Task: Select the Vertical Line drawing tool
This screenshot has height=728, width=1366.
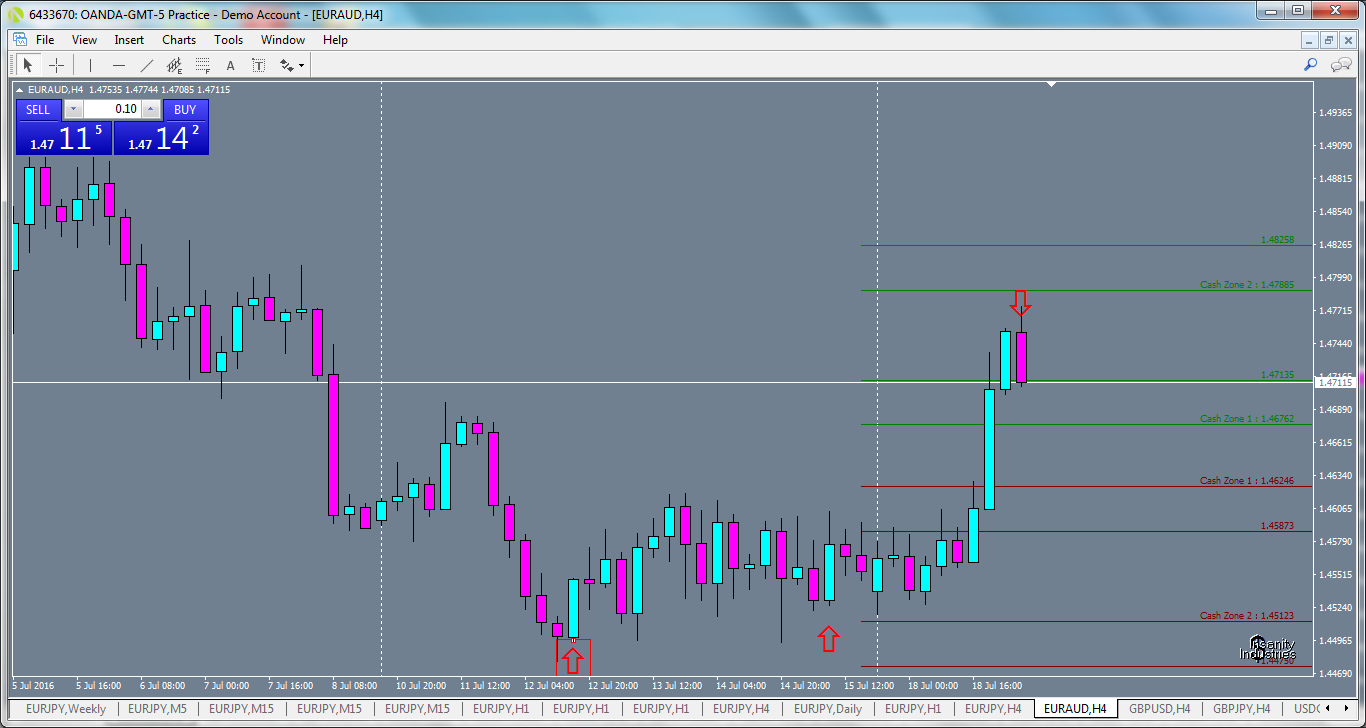Action: (x=89, y=64)
